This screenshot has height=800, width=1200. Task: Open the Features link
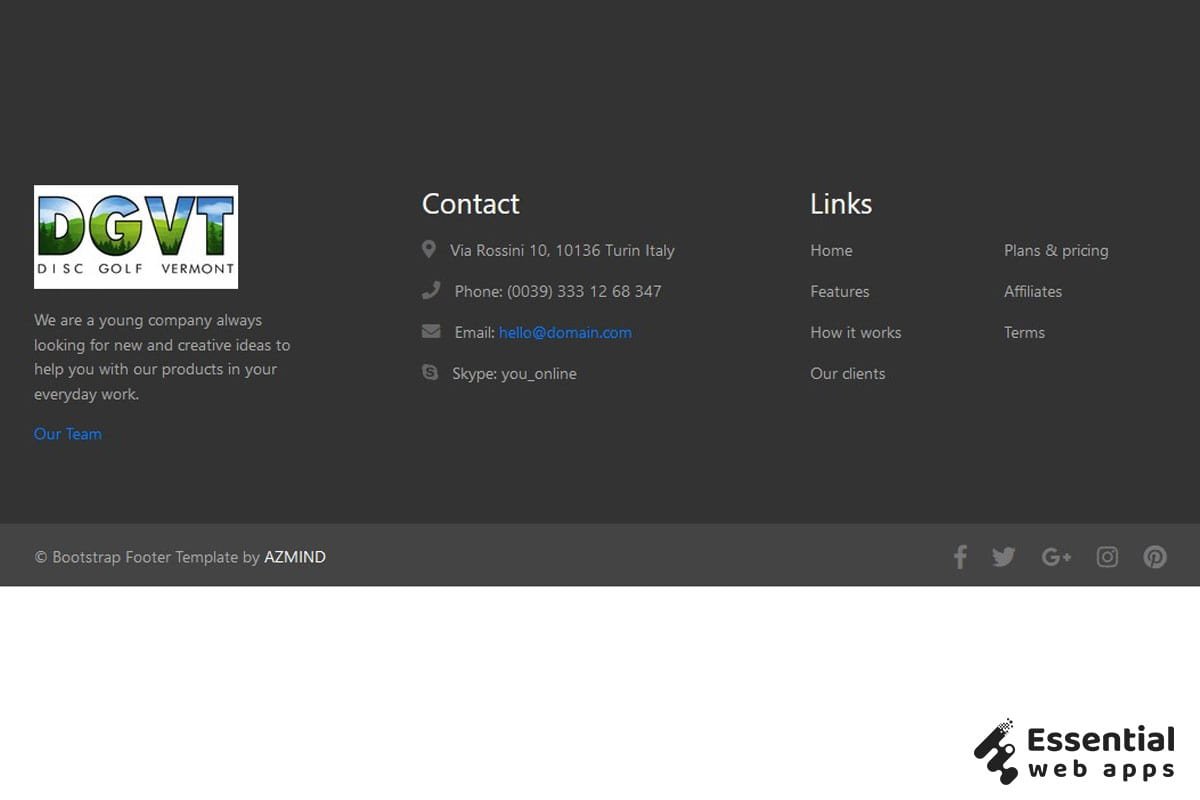840,292
